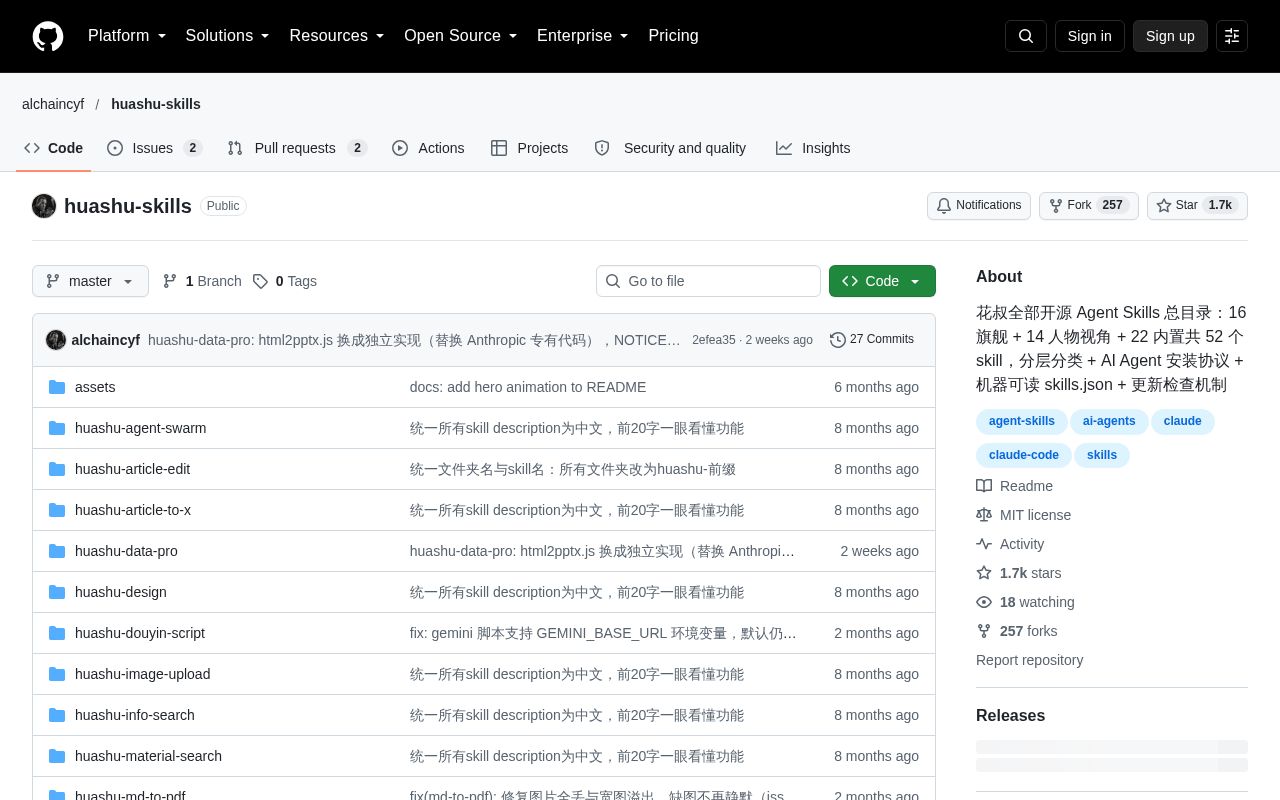Open the huashu-agent-swarm folder

(x=140, y=428)
